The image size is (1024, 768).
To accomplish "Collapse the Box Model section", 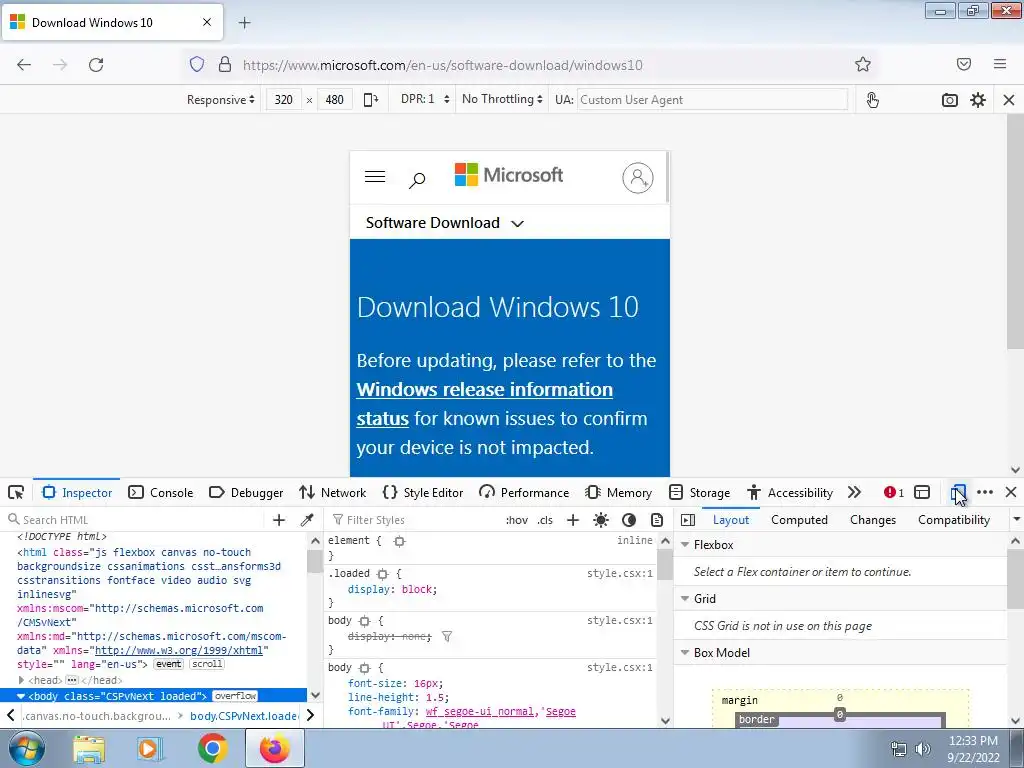I will pos(686,652).
